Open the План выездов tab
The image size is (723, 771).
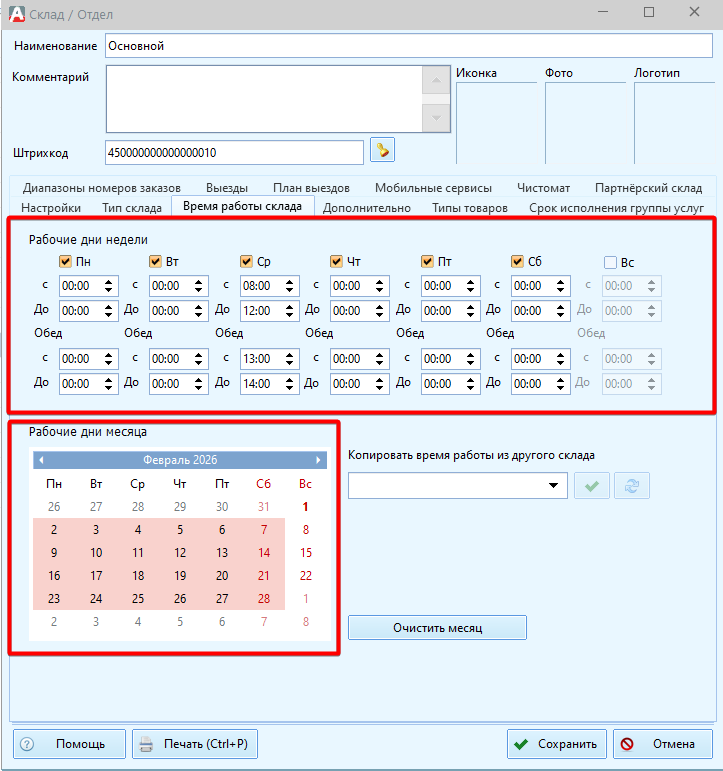[311, 188]
